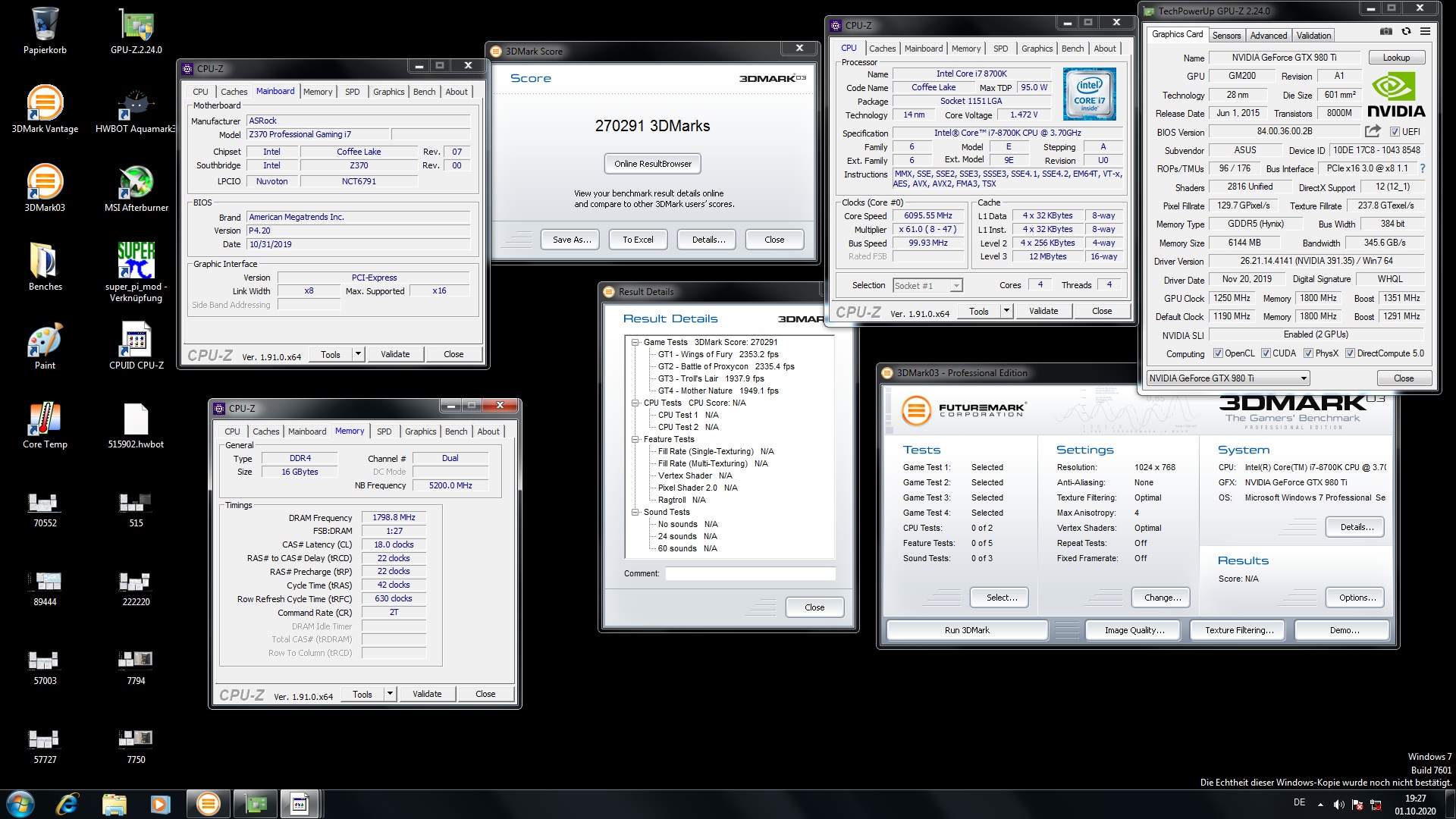
Task: Toggle the UEFI checkbox in GPU-Z
Action: tap(1394, 131)
